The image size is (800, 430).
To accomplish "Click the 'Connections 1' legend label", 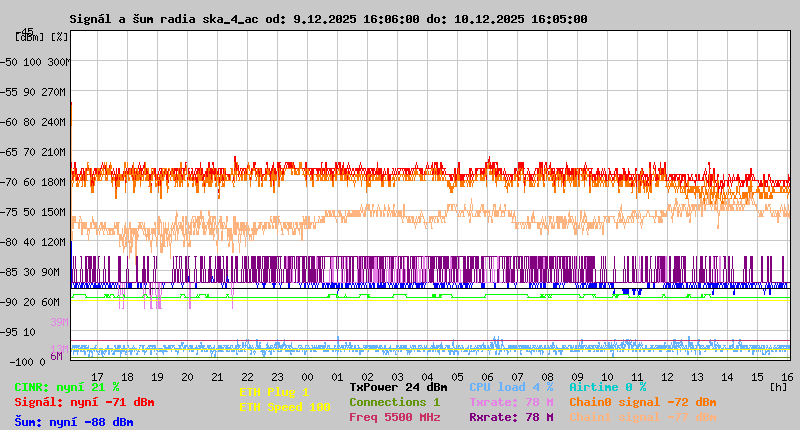I will coord(394,402).
